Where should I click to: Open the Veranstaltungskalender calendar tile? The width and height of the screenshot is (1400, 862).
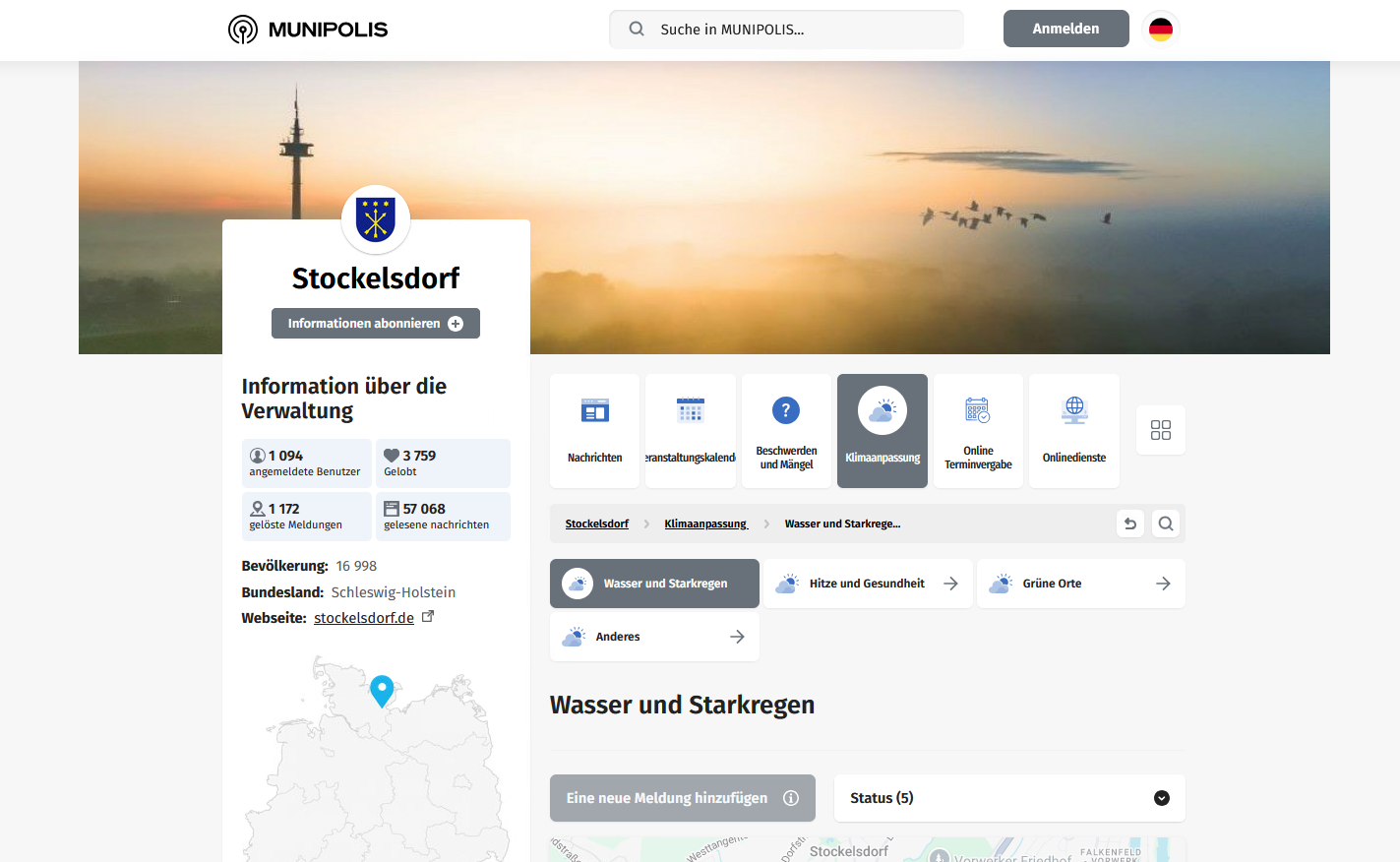click(691, 431)
